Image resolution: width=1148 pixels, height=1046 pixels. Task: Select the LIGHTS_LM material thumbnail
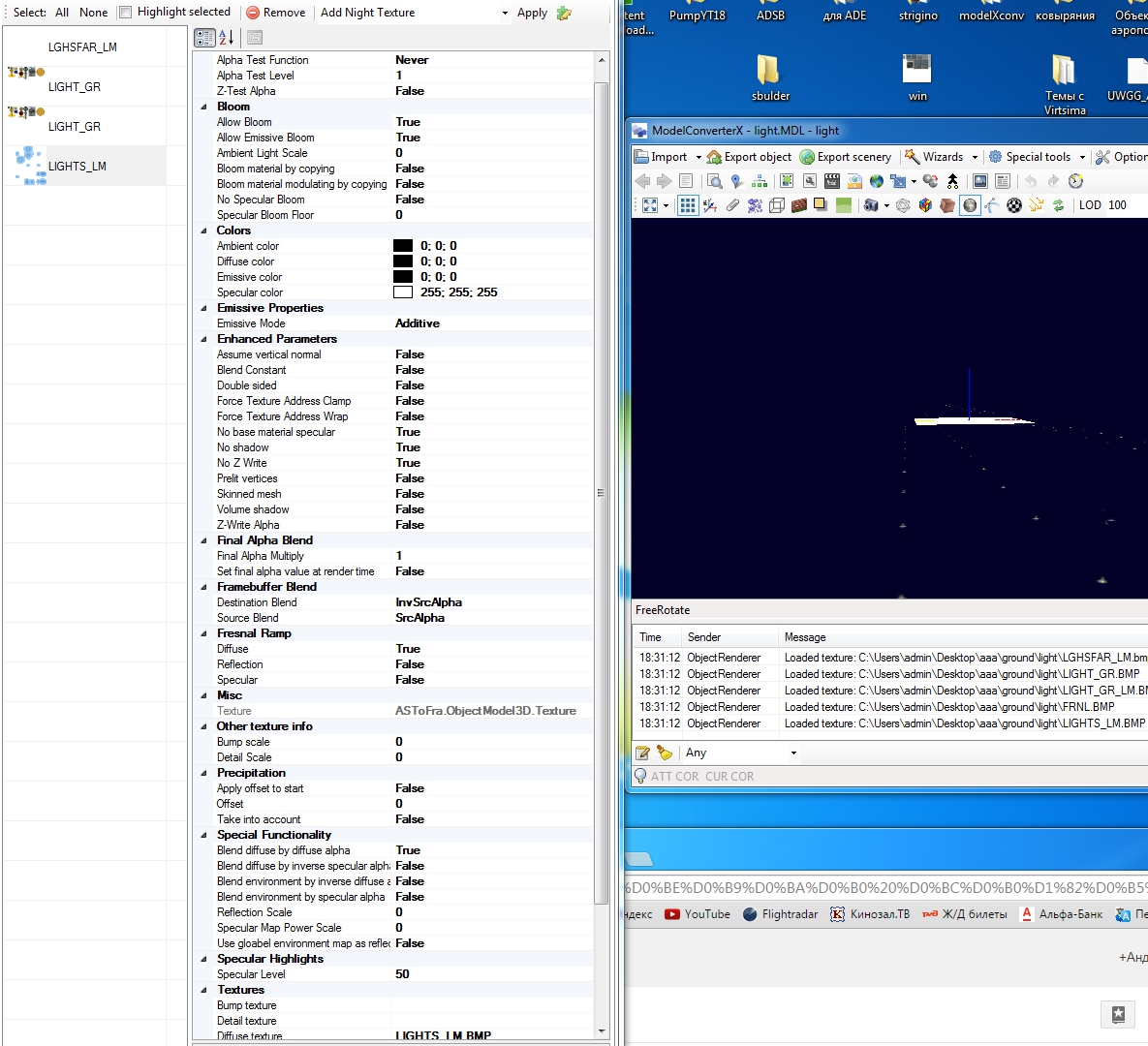click(x=30, y=167)
